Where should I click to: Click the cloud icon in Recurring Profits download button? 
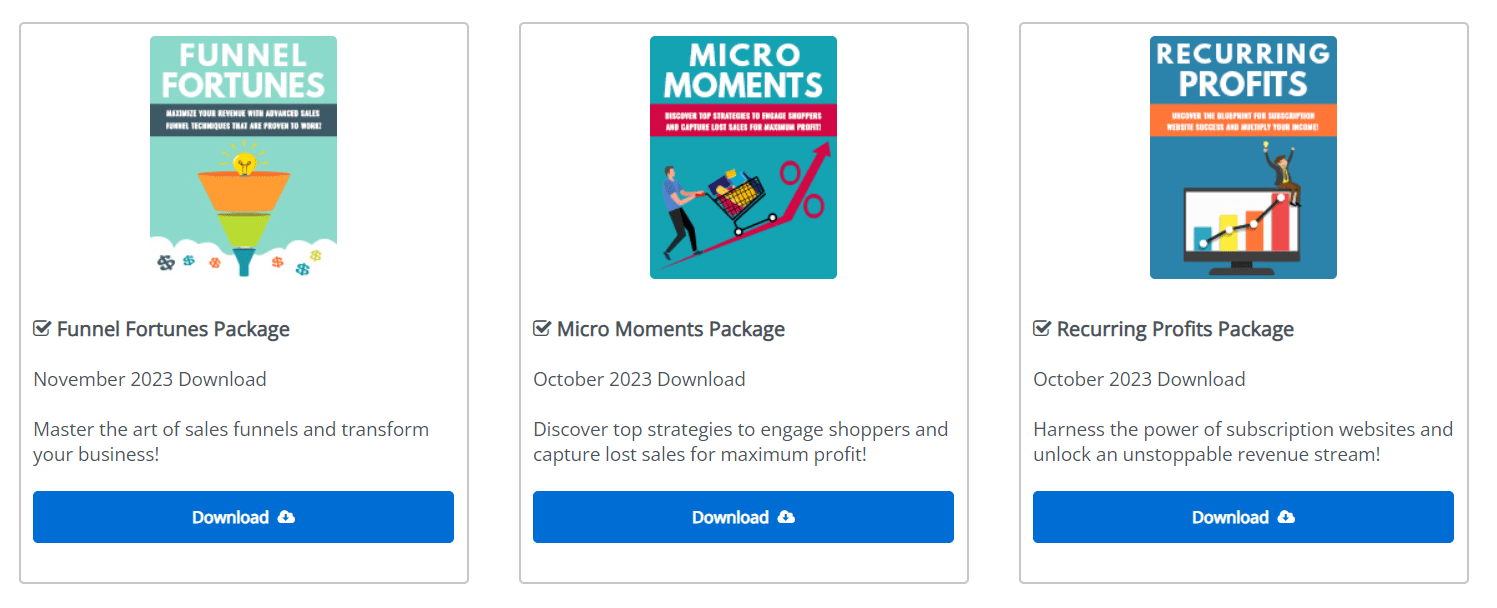1286,517
